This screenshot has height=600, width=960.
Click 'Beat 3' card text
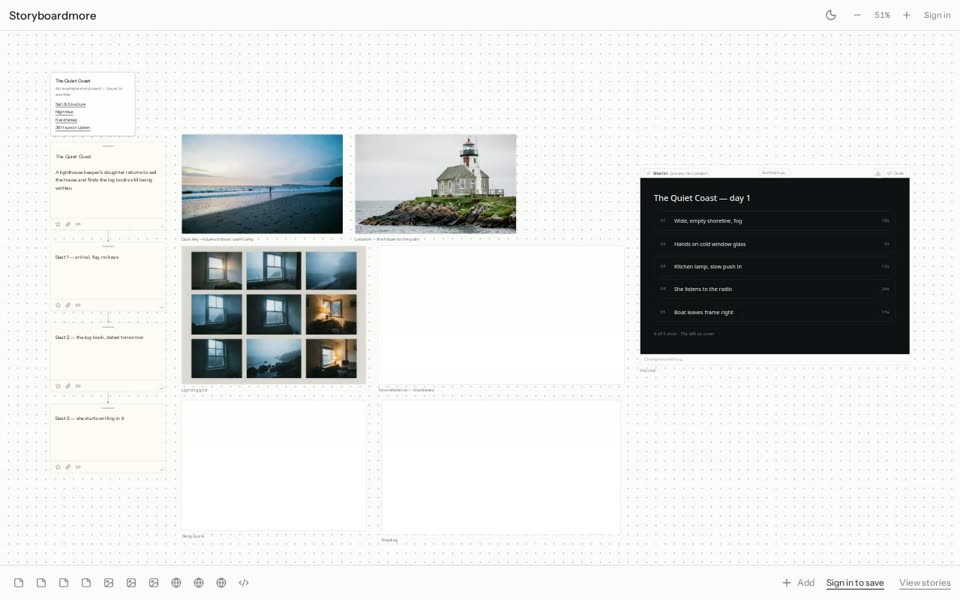click(x=90, y=418)
